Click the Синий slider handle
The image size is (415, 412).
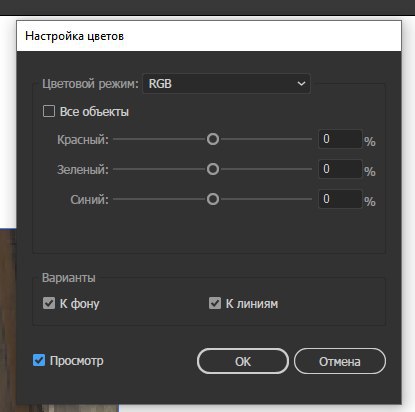tap(213, 199)
